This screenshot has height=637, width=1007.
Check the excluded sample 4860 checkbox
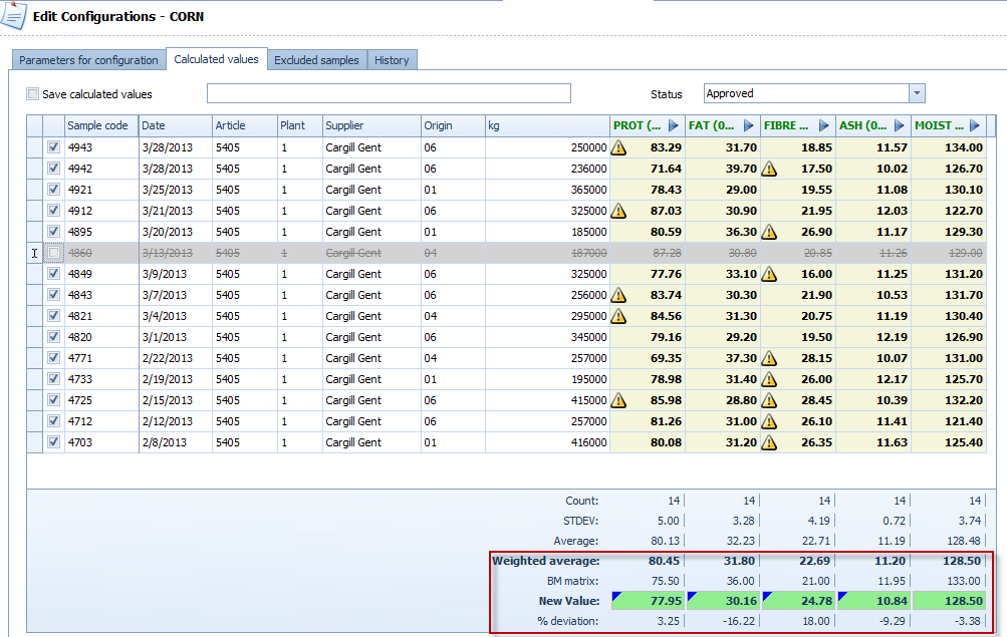click(x=54, y=253)
